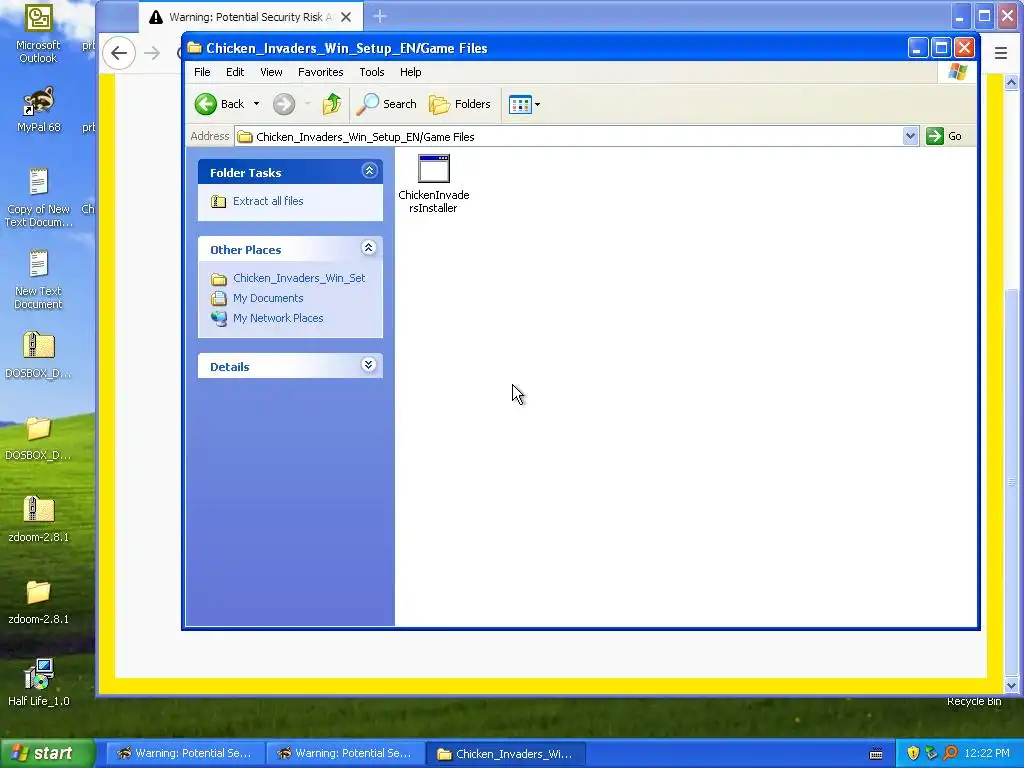This screenshot has width=1024, height=768.
Task: Click the 12:22 PM clock
Action: click(x=987, y=753)
